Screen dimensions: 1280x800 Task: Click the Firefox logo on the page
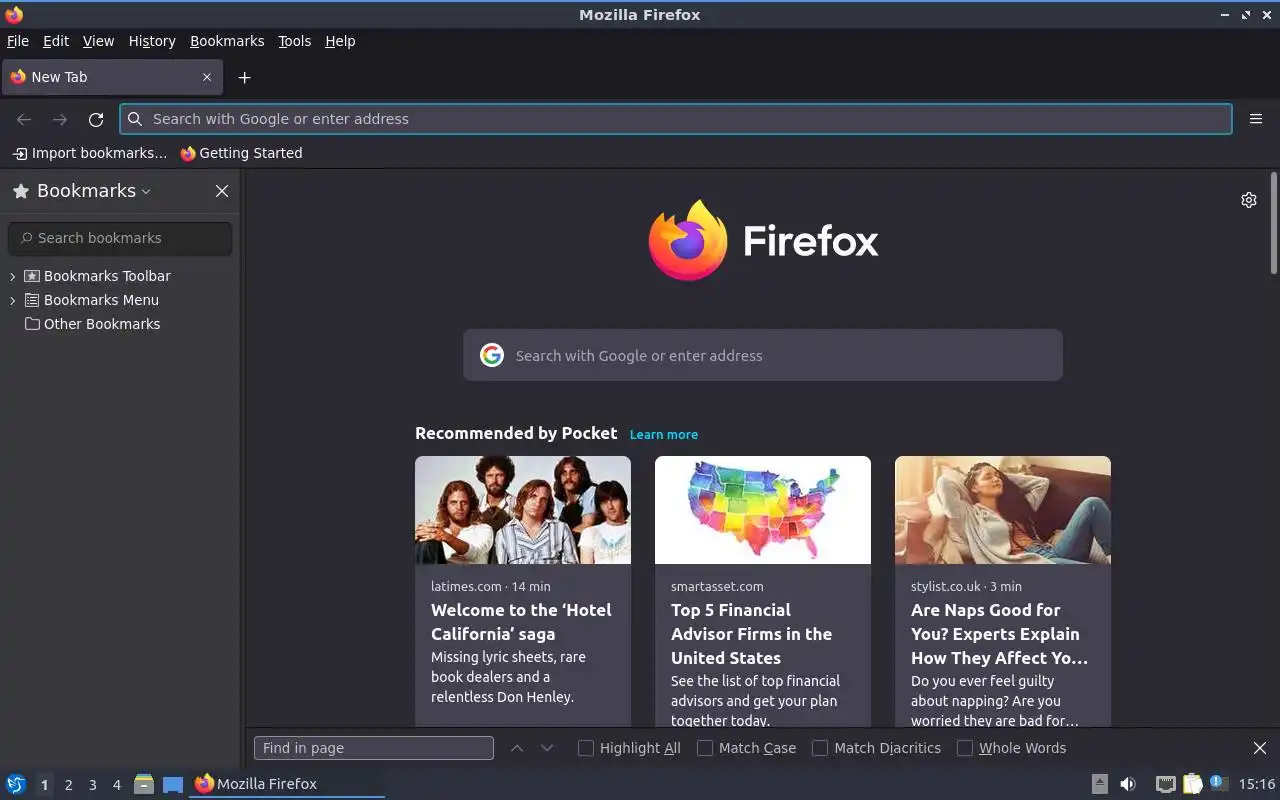[764, 241]
